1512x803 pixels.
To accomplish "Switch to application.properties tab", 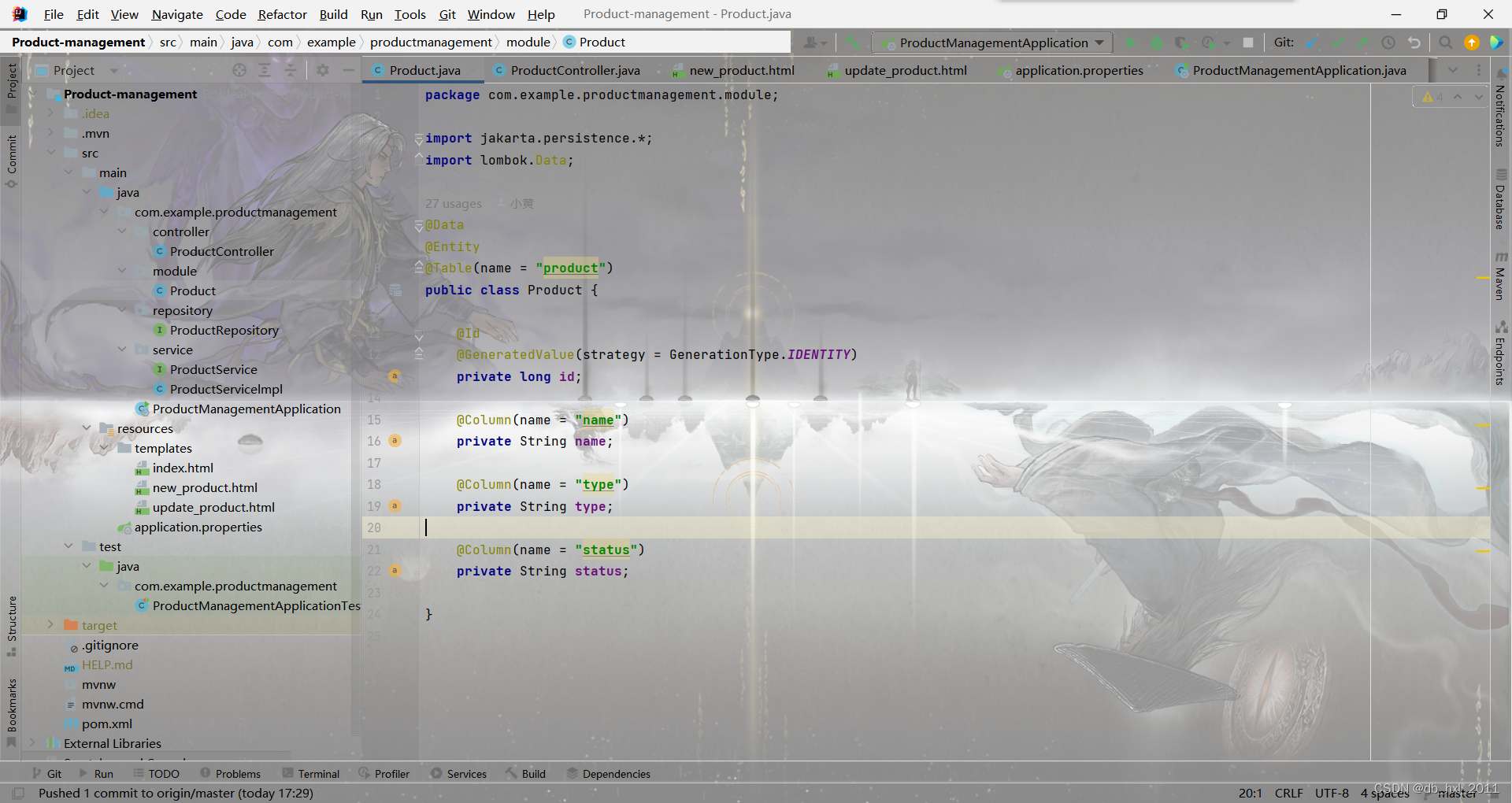I will coord(1071,70).
